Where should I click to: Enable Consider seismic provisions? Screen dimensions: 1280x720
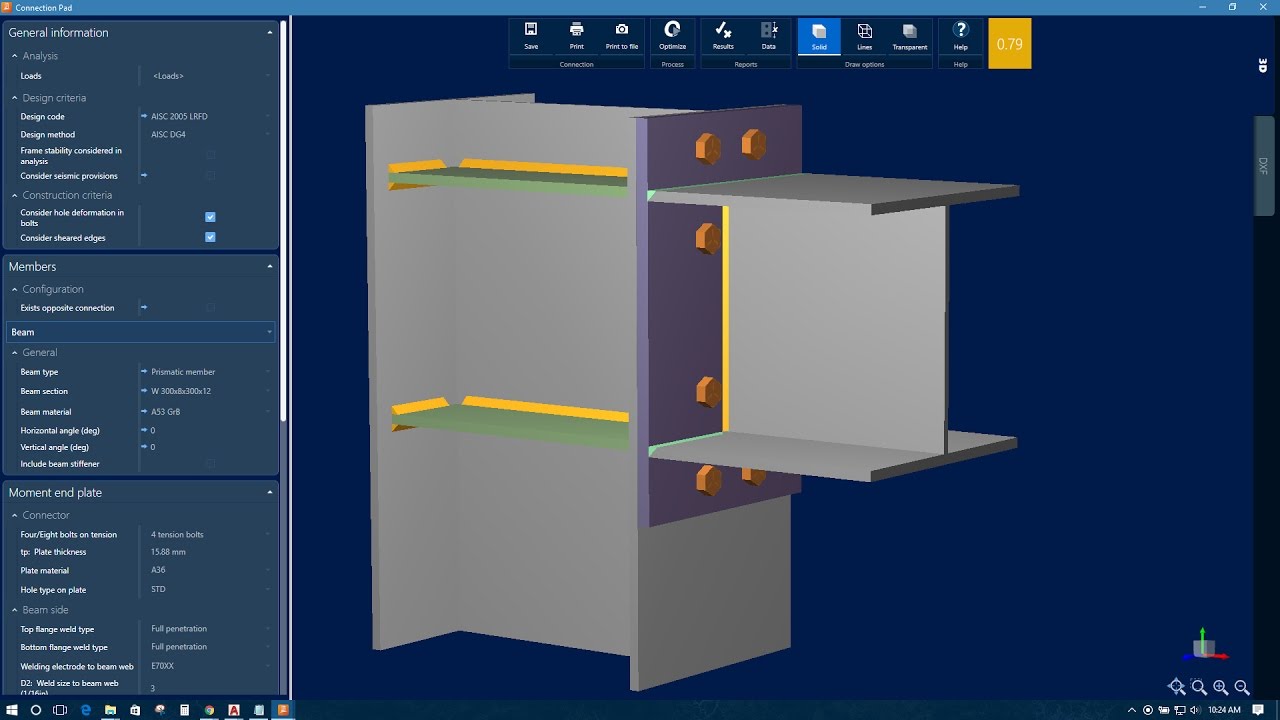tap(210, 176)
